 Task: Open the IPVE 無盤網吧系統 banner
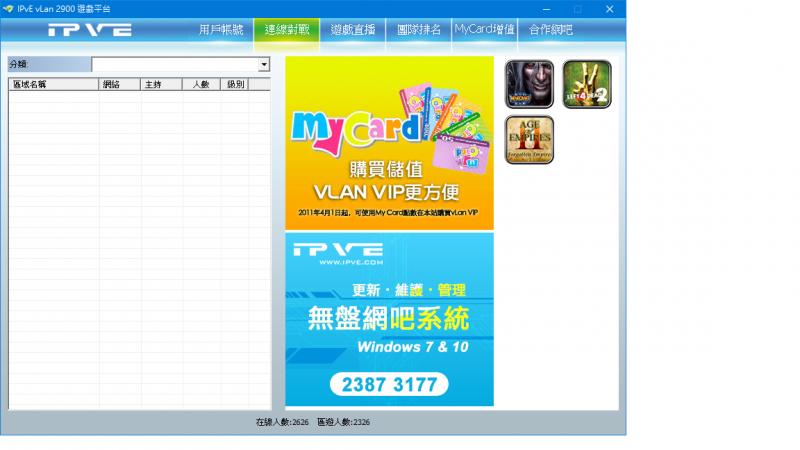[389, 319]
